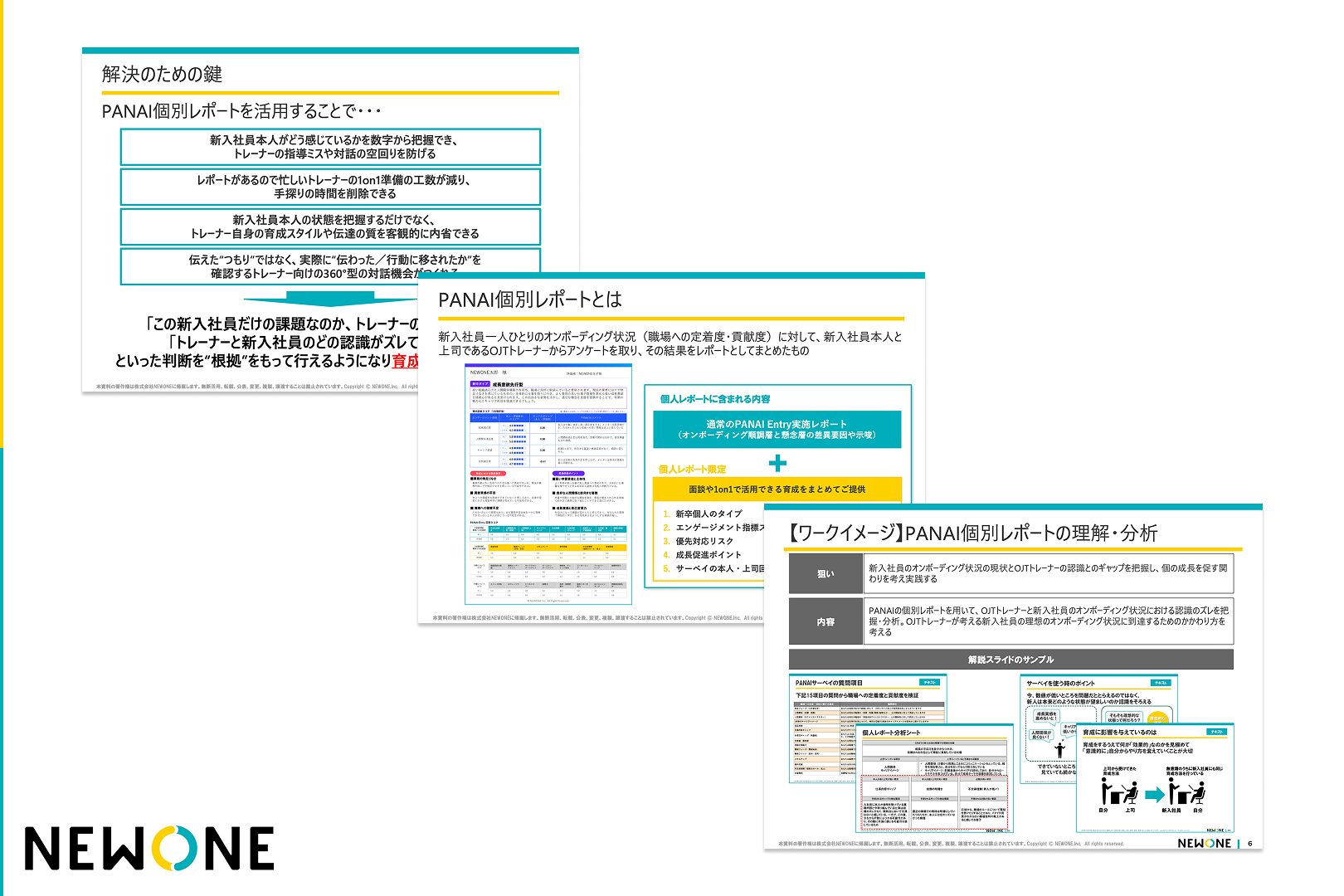The width and height of the screenshot is (1344, 896).
Task: Click the 解説スライドのサンプル gray header bar
Action: point(1010,660)
